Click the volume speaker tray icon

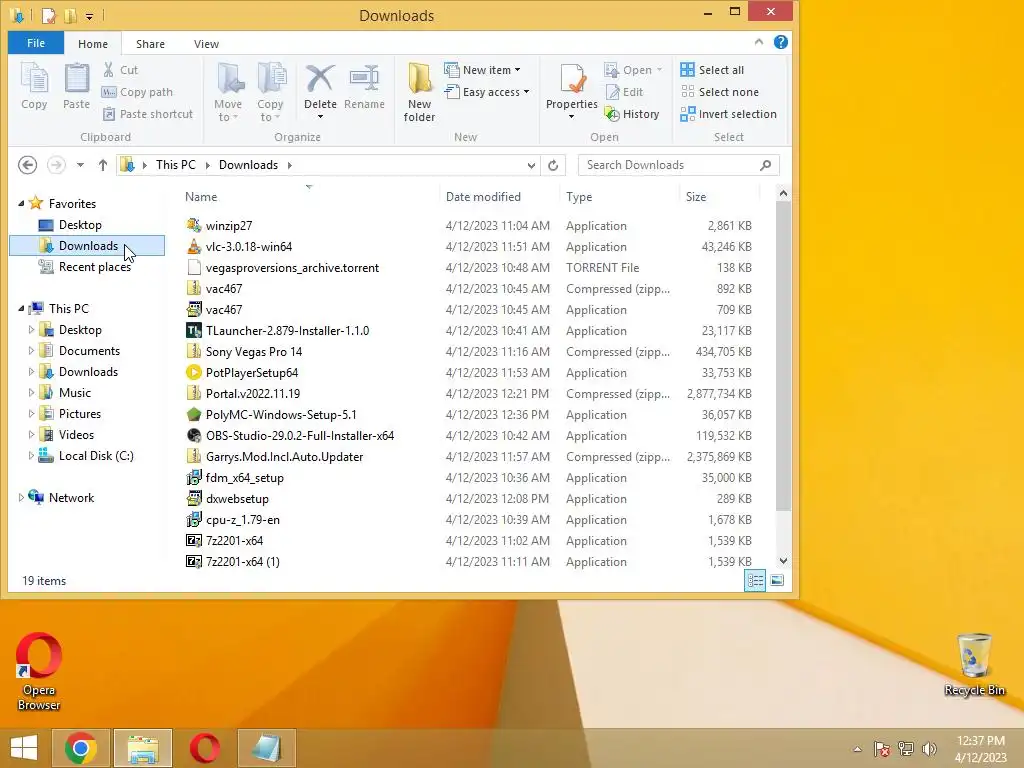click(929, 748)
